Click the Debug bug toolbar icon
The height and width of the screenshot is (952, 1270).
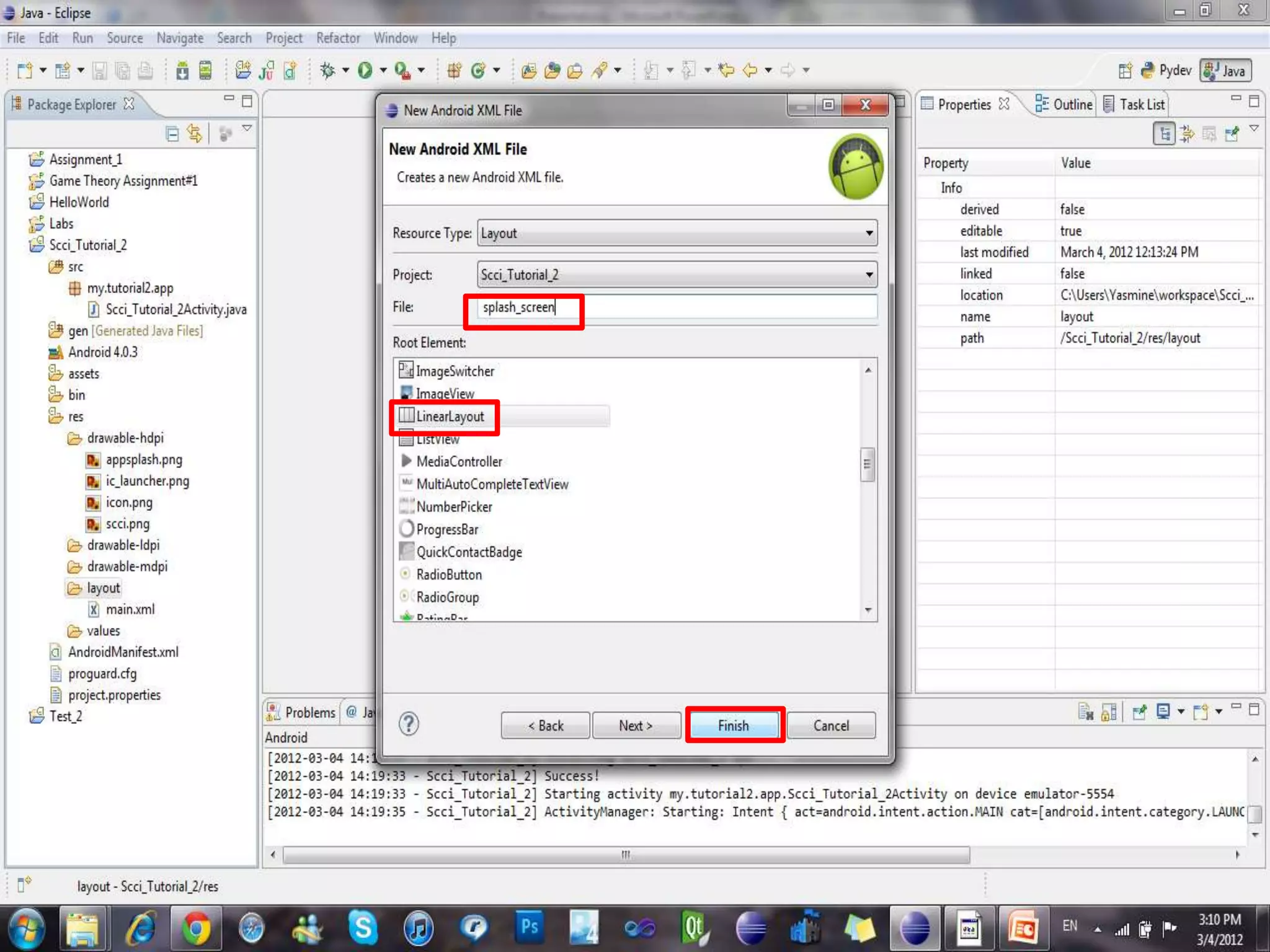[x=327, y=71]
